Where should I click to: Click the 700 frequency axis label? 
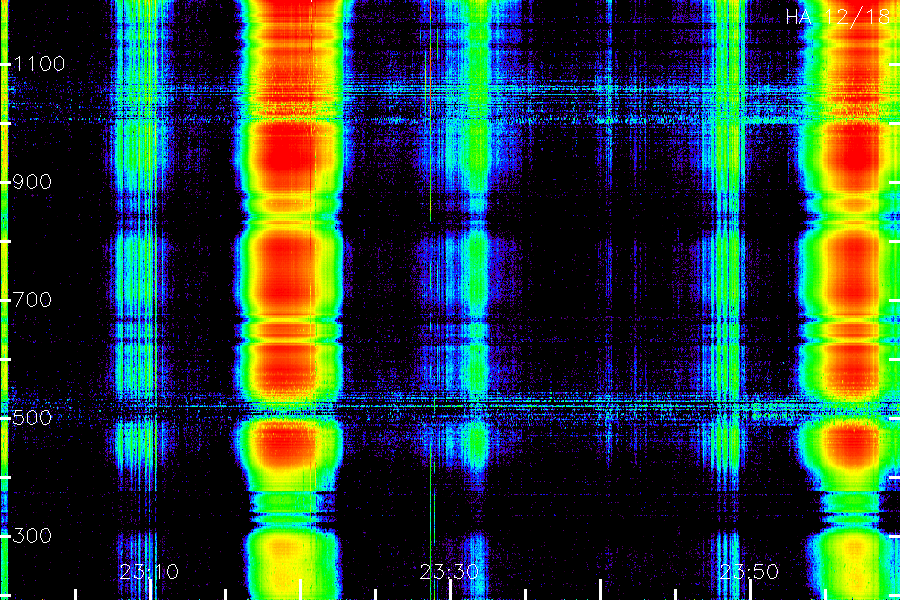pos(32,300)
